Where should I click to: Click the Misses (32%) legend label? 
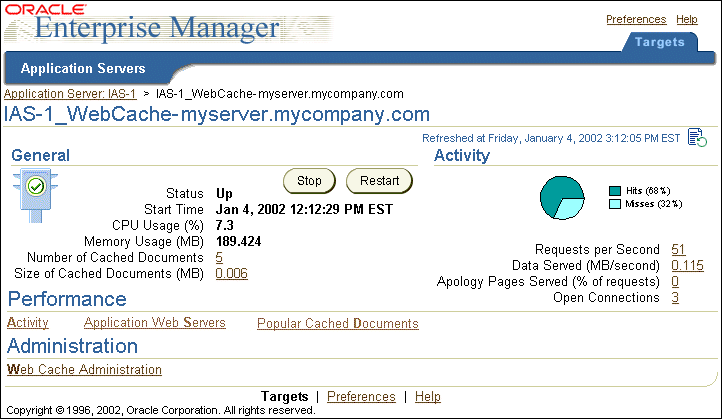(x=654, y=204)
